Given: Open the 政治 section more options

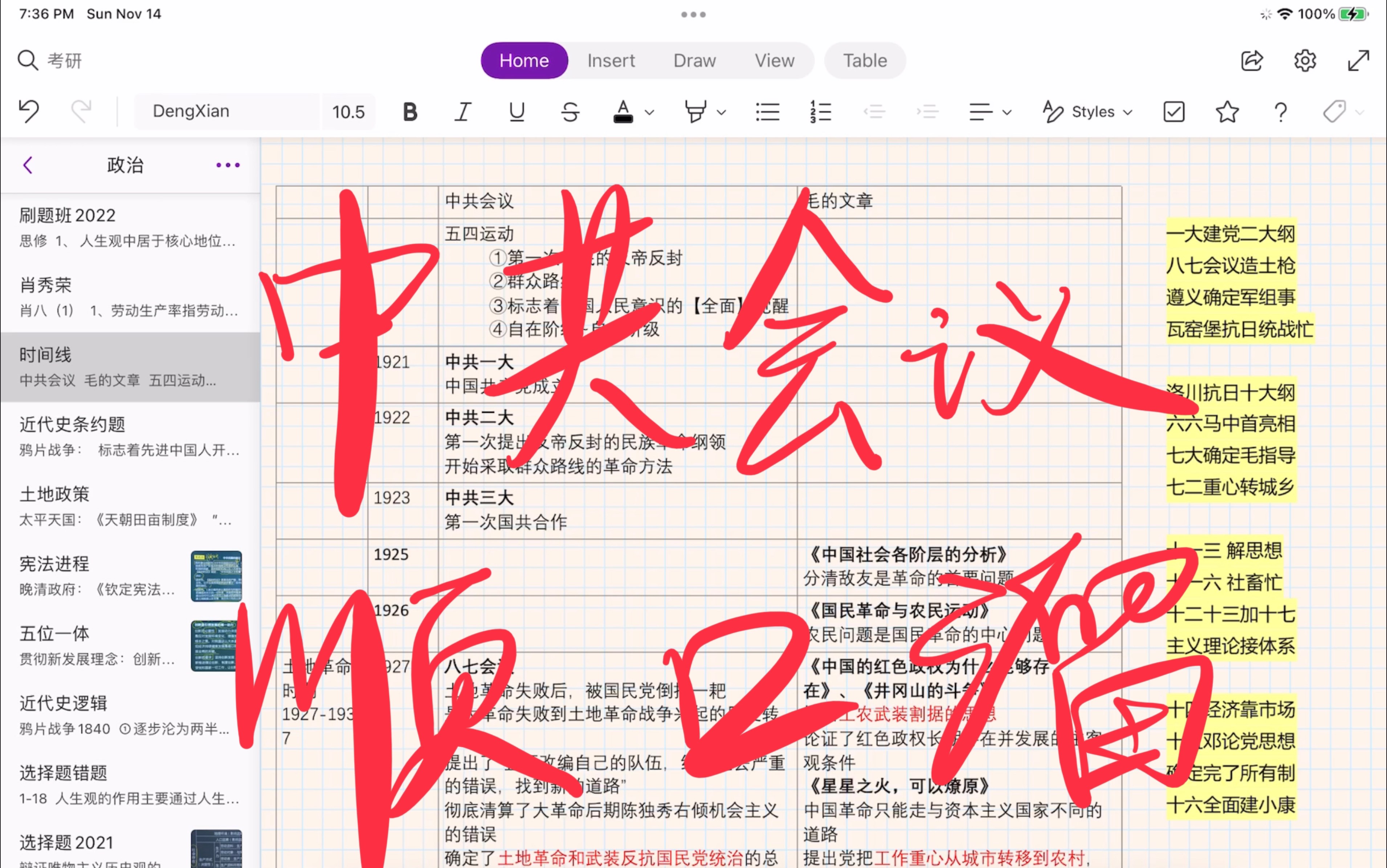Looking at the screenshot, I should click(x=228, y=165).
